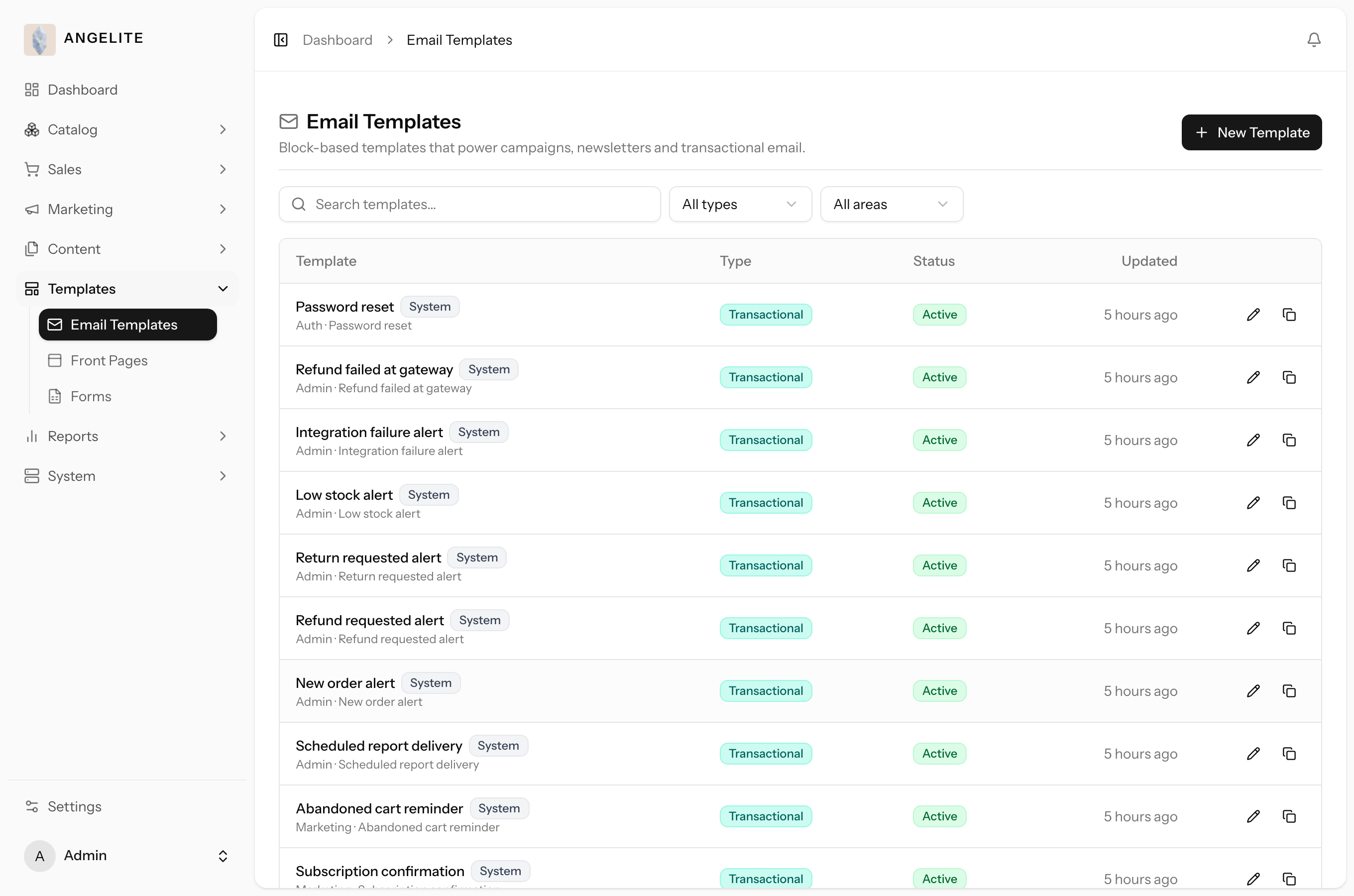The width and height of the screenshot is (1354, 896).
Task: Open the Password reset template name
Action: coord(344,307)
